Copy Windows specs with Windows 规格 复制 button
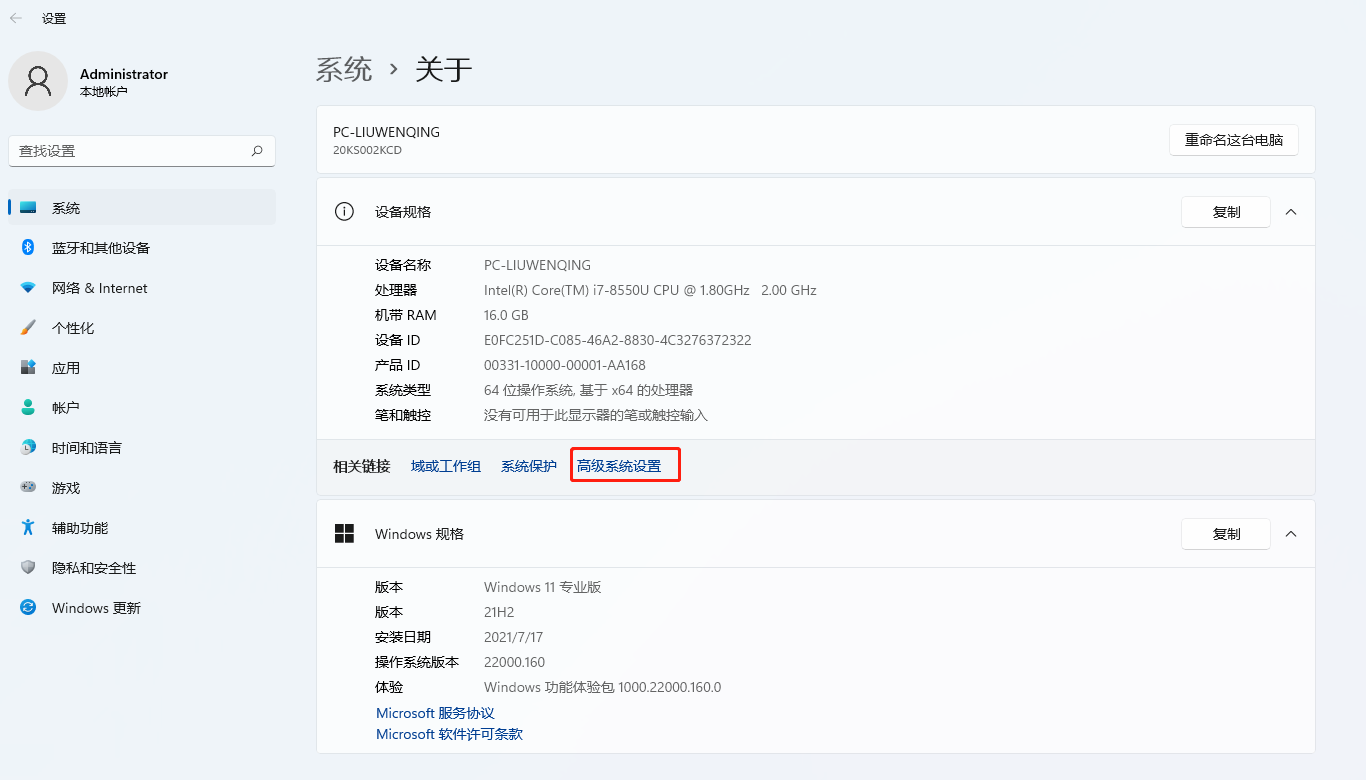The height and width of the screenshot is (780, 1366). pyautogui.click(x=1226, y=534)
